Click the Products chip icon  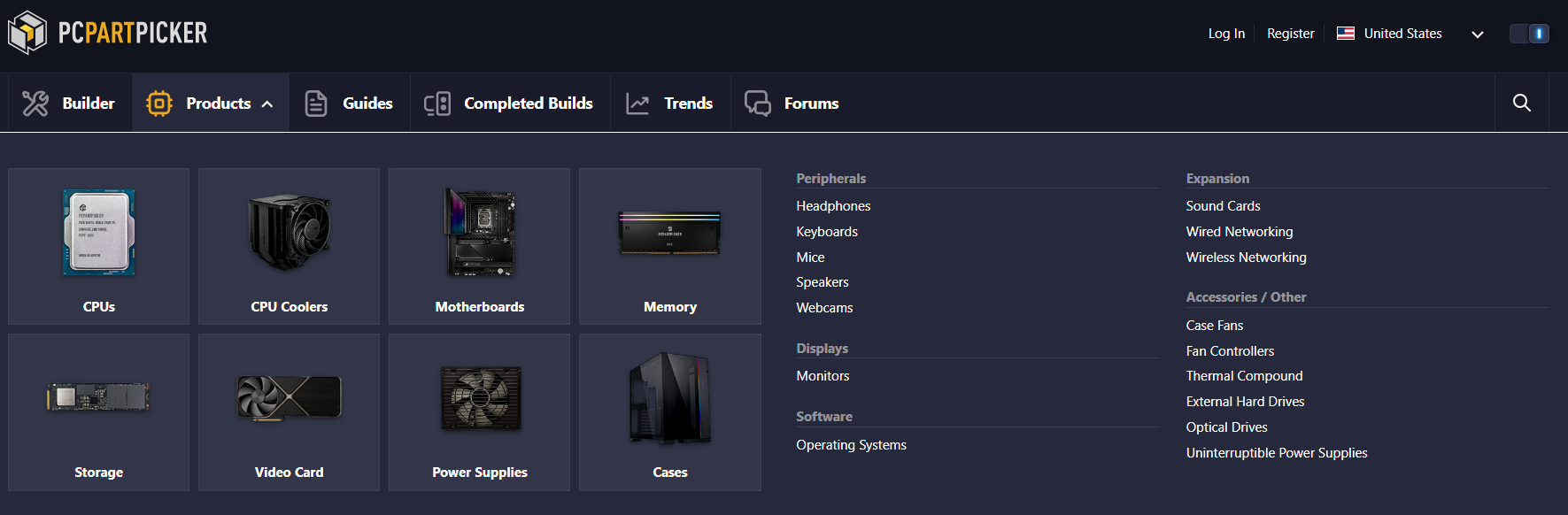tap(159, 104)
